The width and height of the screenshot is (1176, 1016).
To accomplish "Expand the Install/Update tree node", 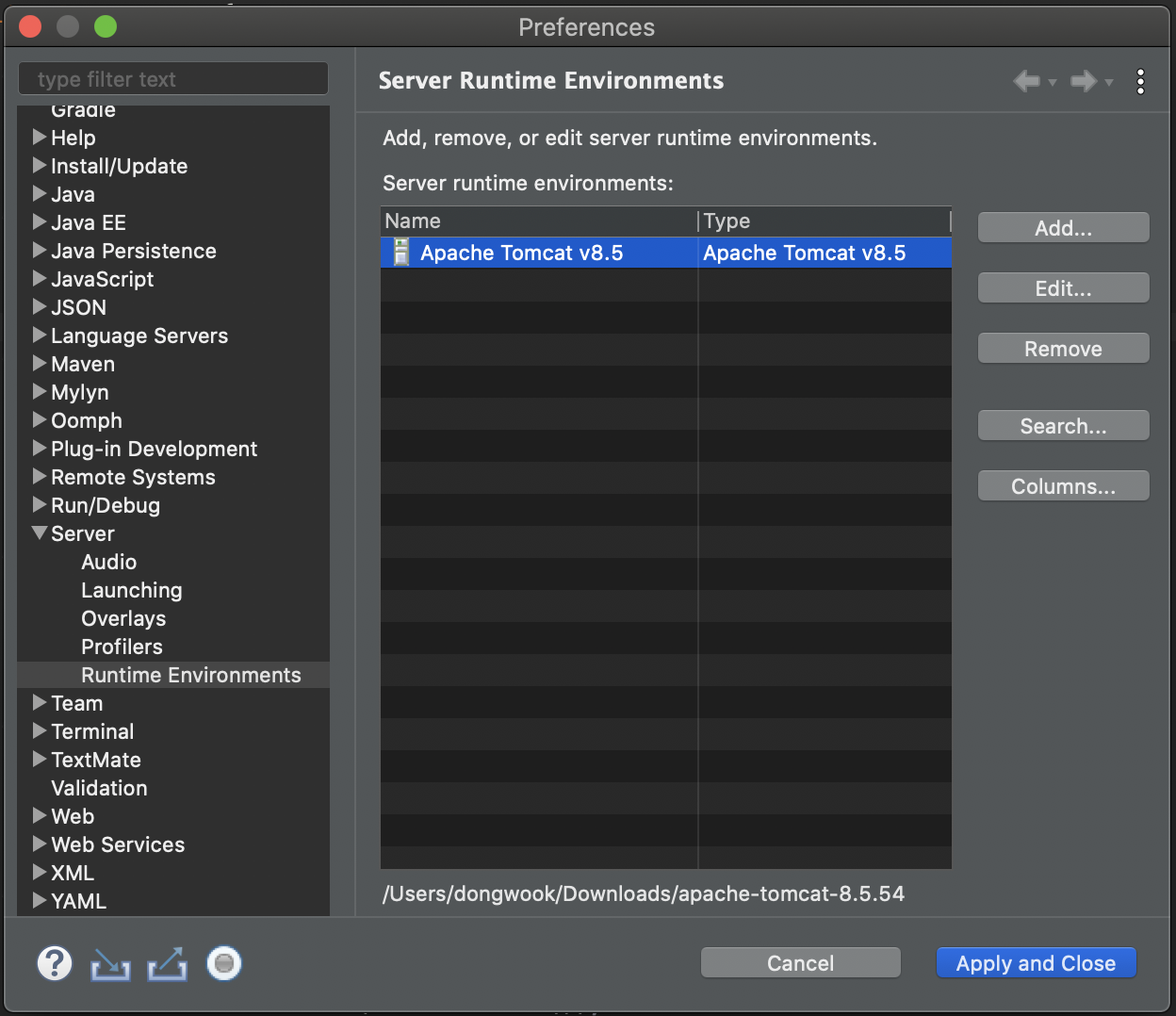I will [40, 165].
